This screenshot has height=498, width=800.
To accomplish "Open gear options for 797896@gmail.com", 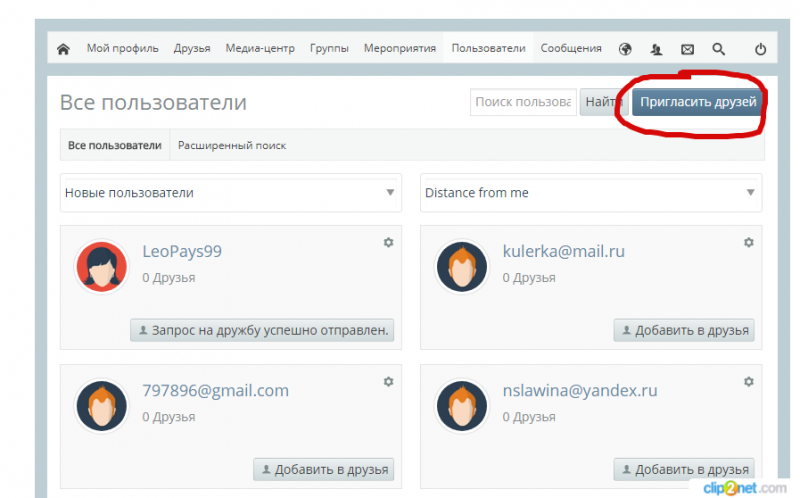I will (388, 382).
